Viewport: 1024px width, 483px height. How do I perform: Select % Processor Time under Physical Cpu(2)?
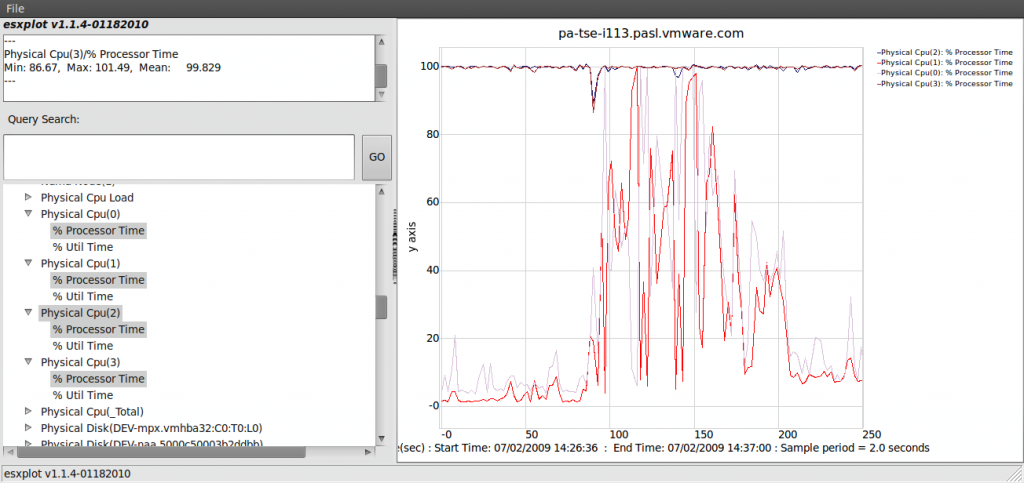pyautogui.click(x=99, y=329)
